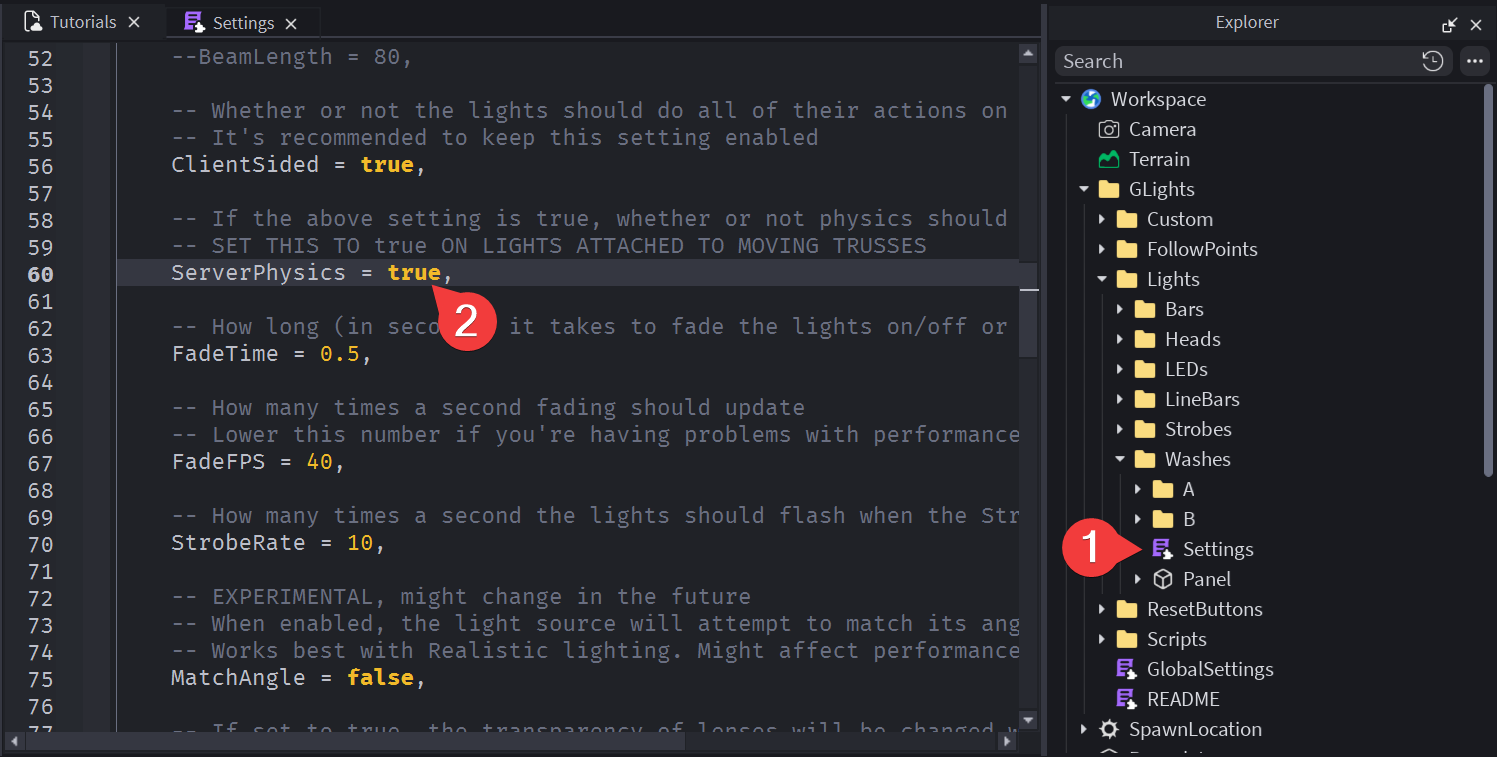Expand the Heads folder
The image size is (1497, 757).
[x=1120, y=339]
